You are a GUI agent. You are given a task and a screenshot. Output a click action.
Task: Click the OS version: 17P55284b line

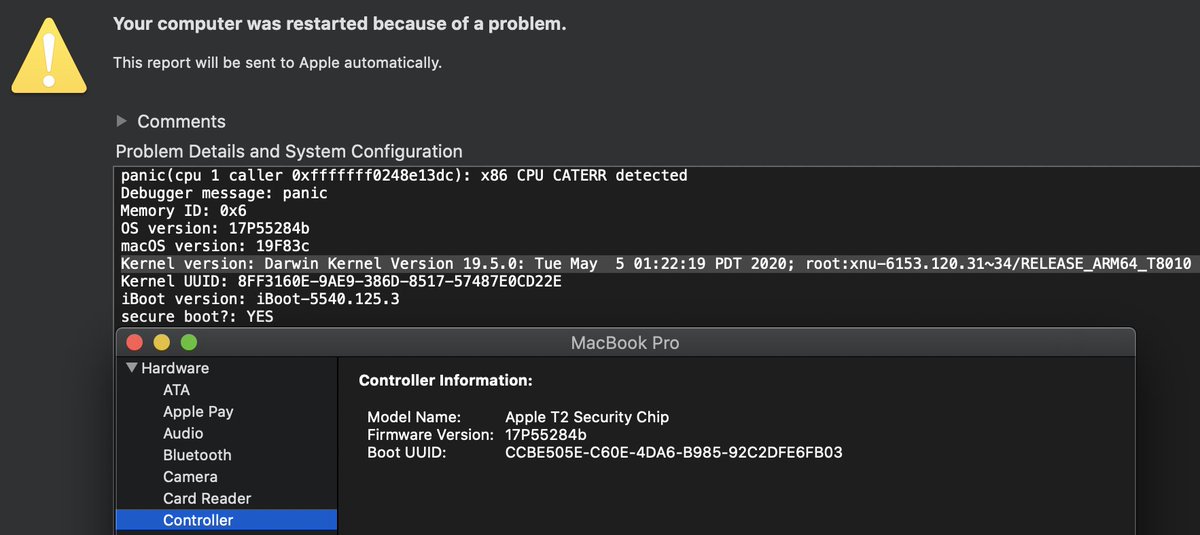point(215,228)
